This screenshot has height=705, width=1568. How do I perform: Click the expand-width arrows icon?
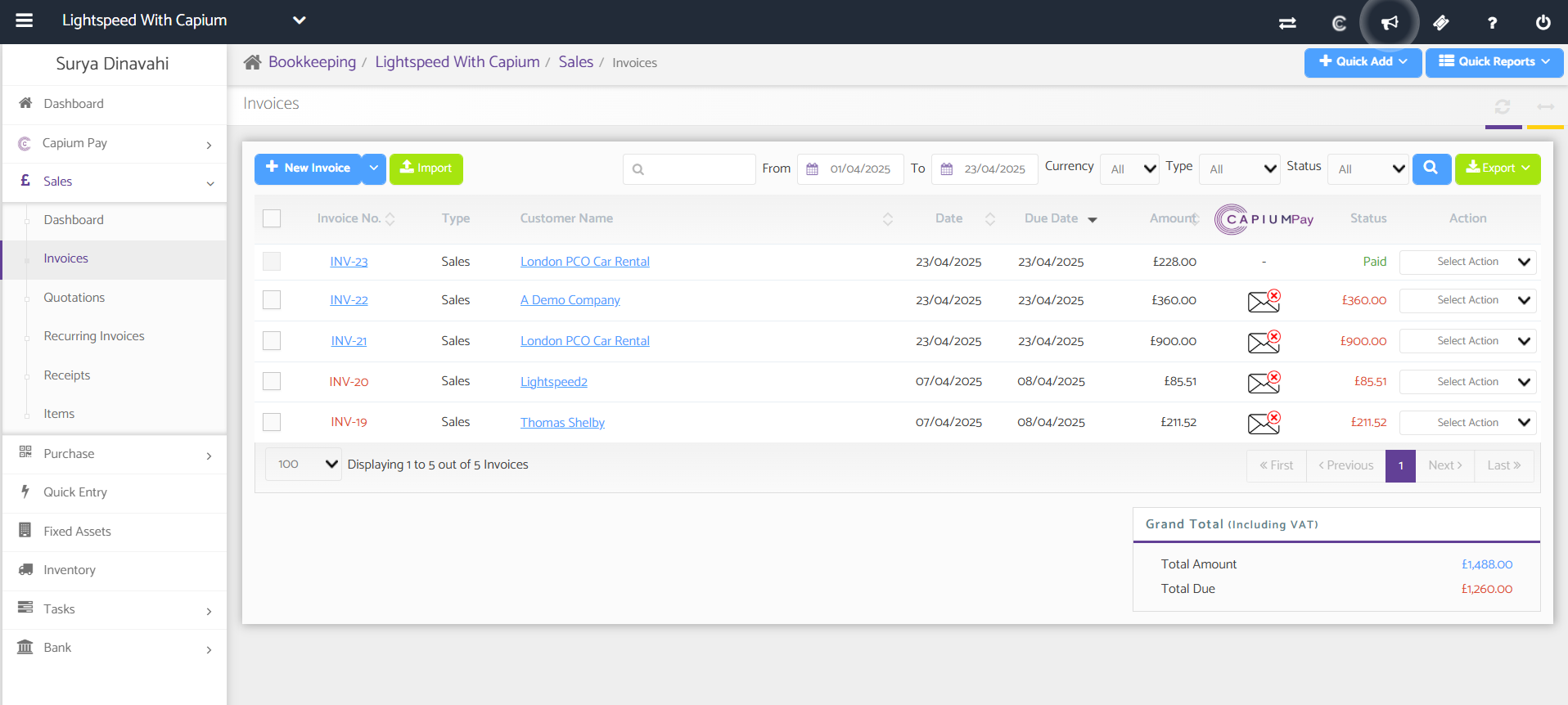pyautogui.click(x=1545, y=106)
